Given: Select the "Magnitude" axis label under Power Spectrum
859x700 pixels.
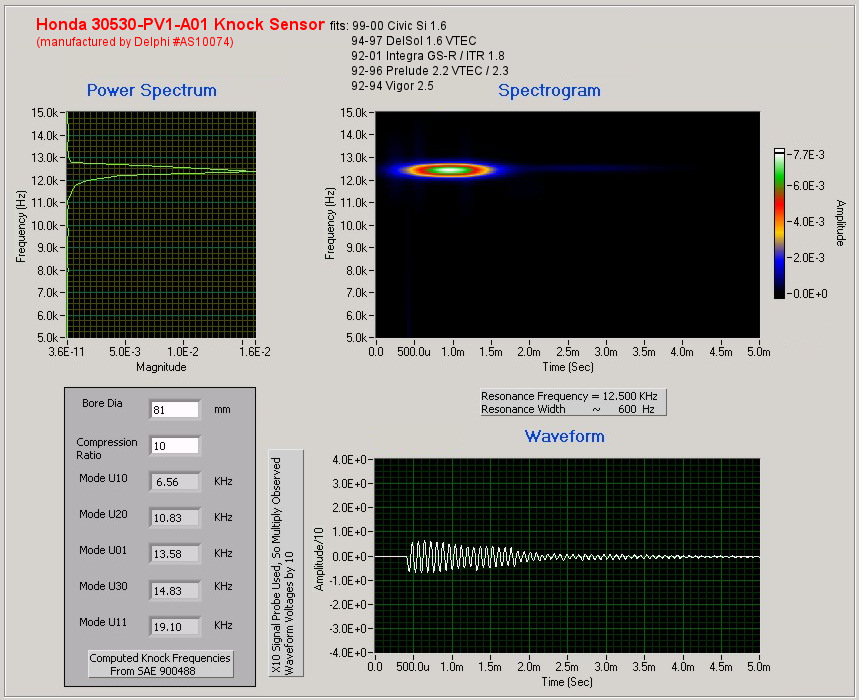Looking at the screenshot, I should click(161, 367).
